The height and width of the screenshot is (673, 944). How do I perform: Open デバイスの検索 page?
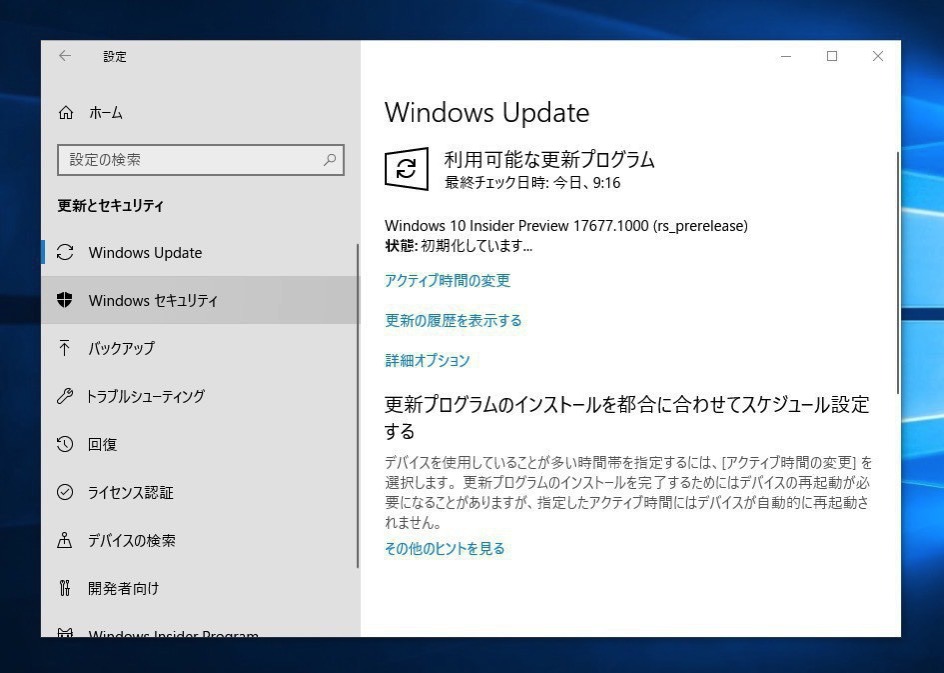click(200, 540)
